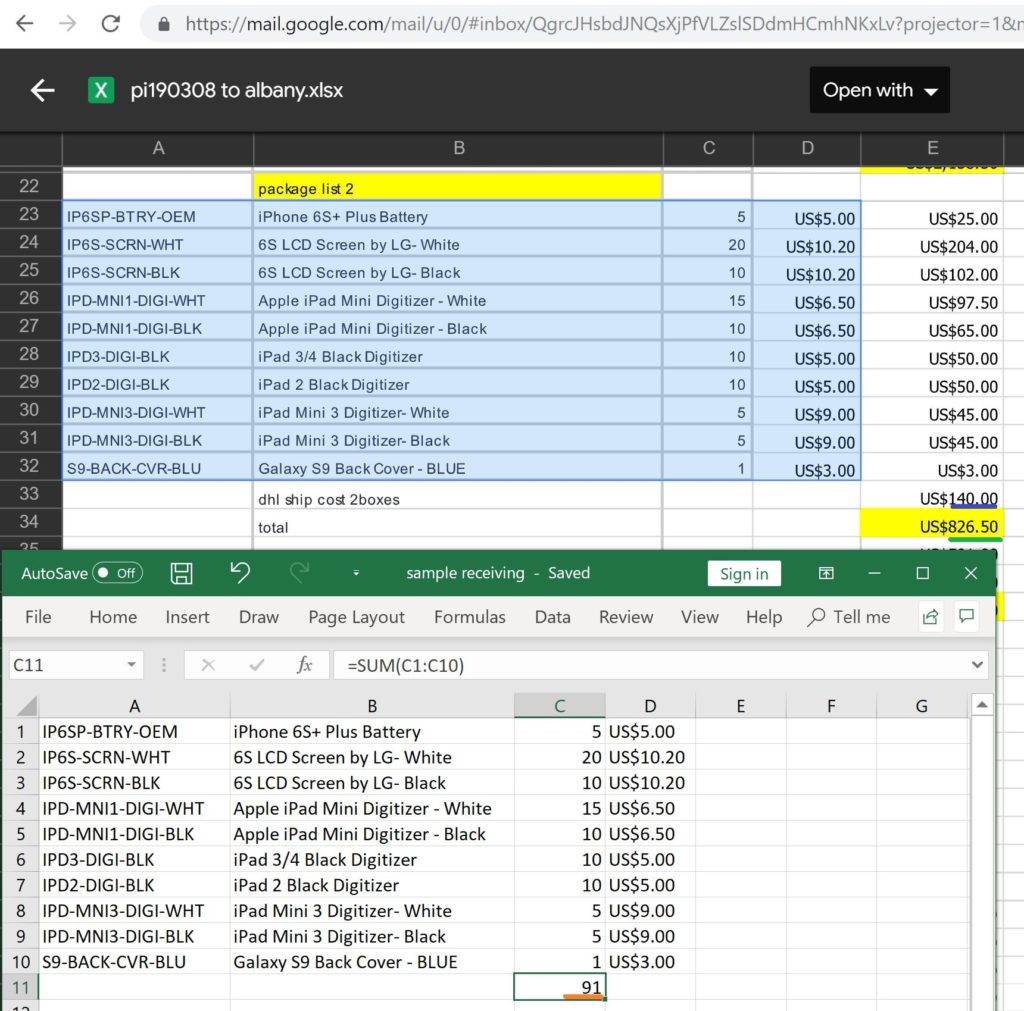This screenshot has height=1011, width=1024.
Task: Open the File menu
Action: coord(38,617)
